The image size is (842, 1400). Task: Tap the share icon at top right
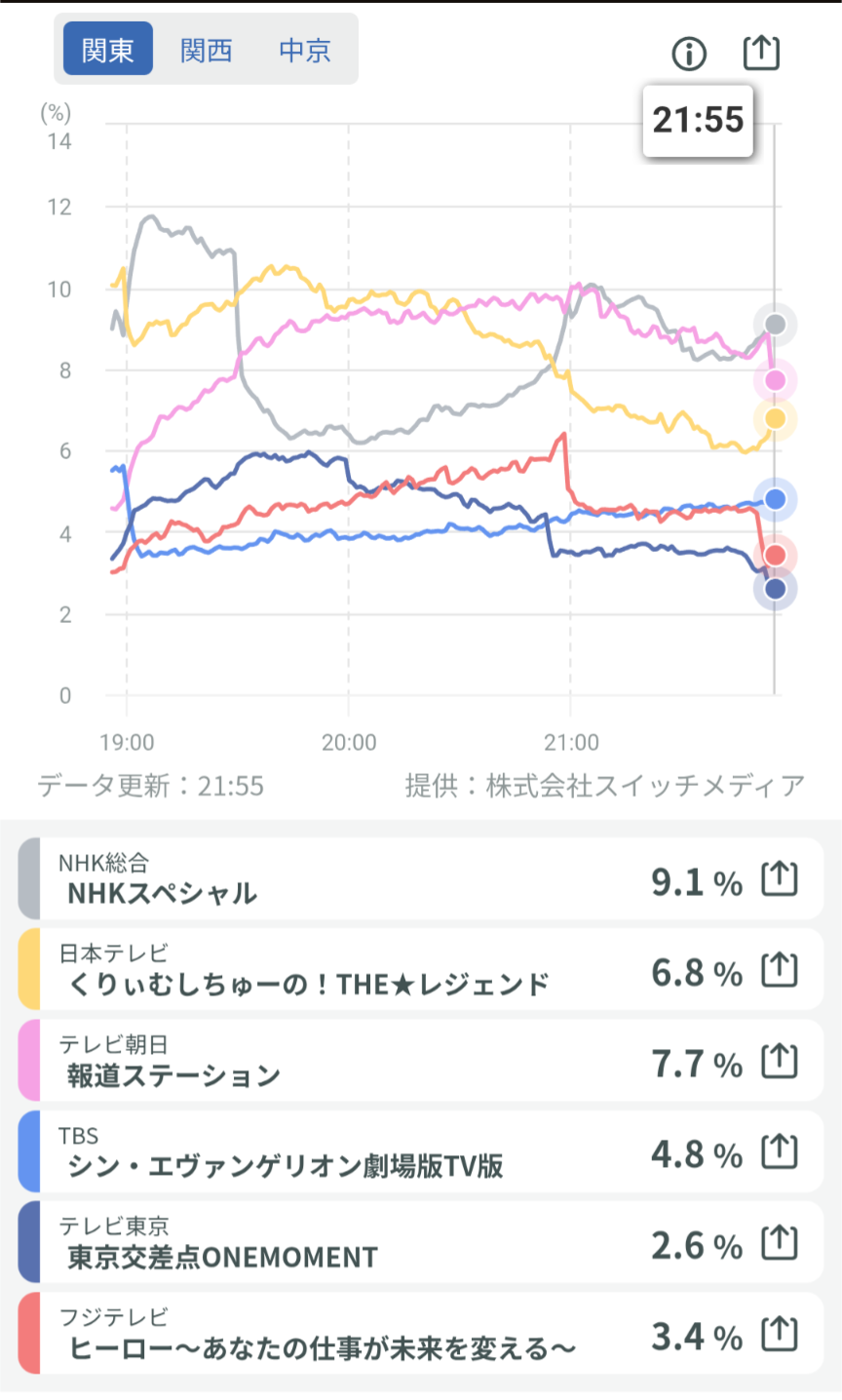tap(761, 53)
